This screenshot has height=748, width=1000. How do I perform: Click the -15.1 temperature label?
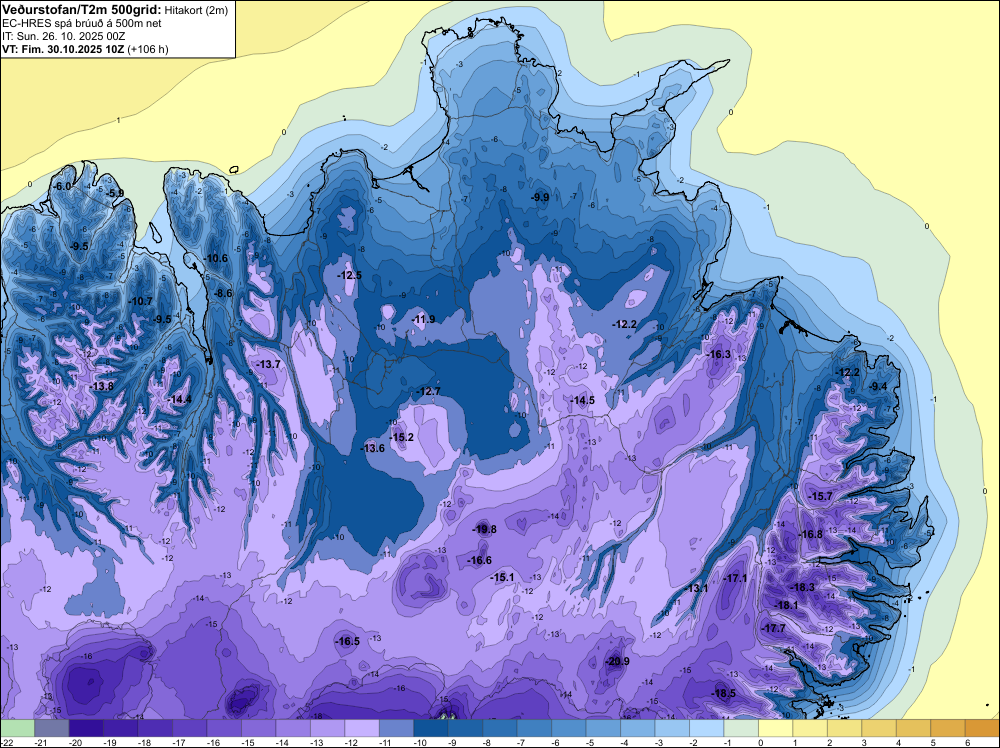tap(502, 577)
